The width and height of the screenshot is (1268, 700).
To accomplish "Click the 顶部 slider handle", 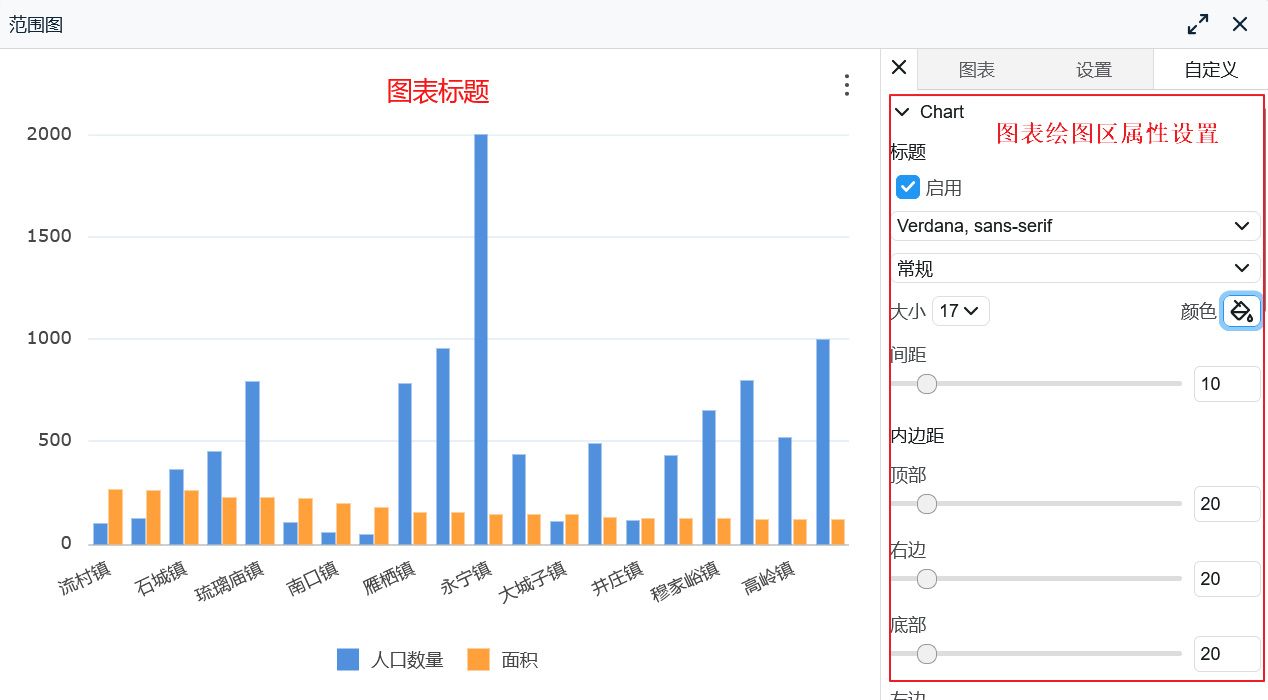I will [926, 504].
